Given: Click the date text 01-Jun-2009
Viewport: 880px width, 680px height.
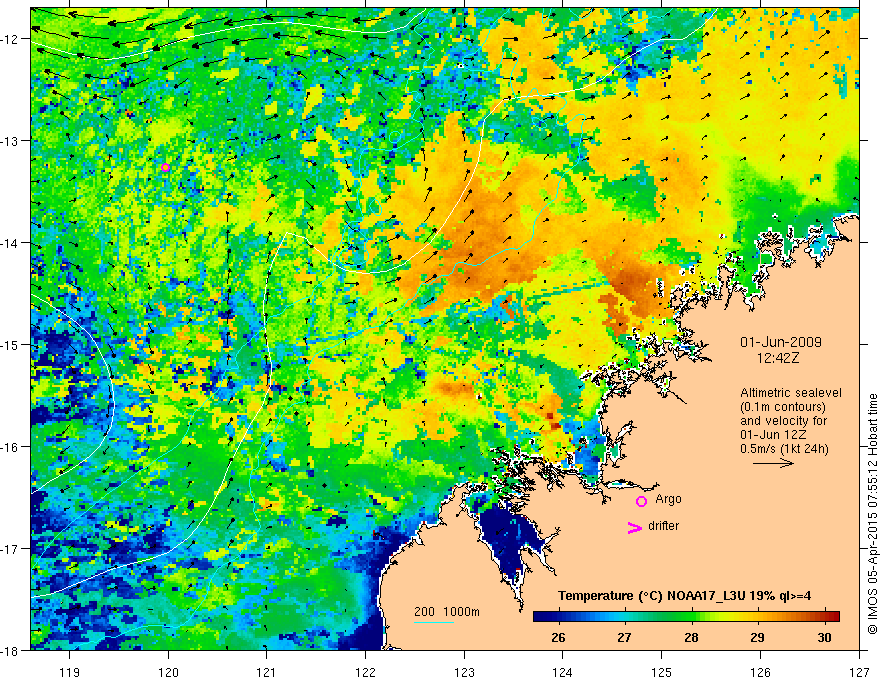Looking at the screenshot, I should pyautogui.click(x=781, y=342).
